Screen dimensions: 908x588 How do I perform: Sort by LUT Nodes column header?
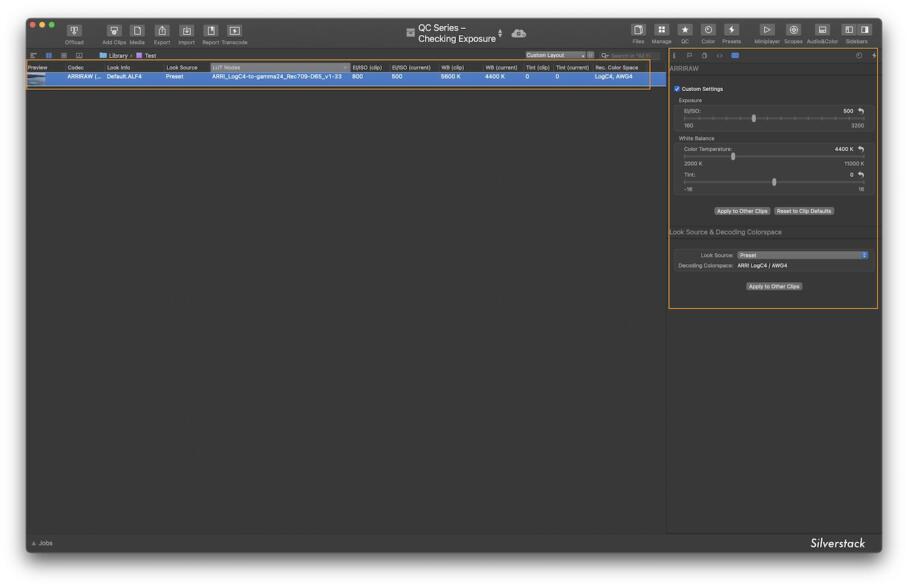point(280,67)
